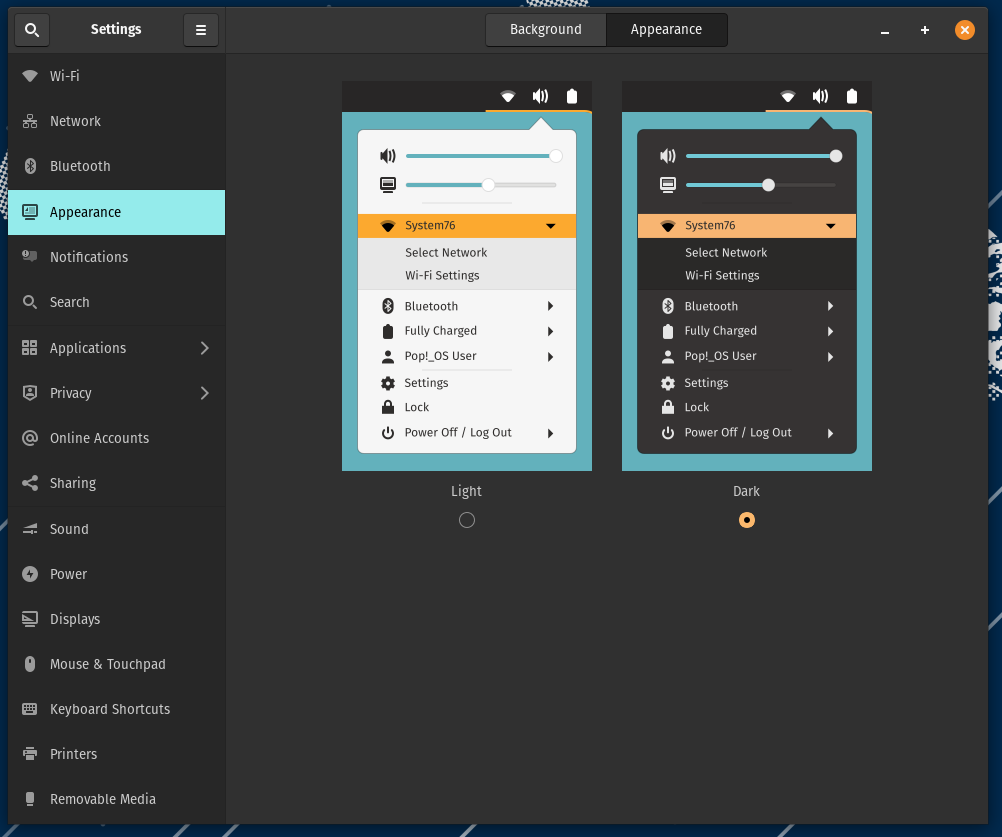
Task: Open Online Accounts settings
Action: click(x=98, y=438)
